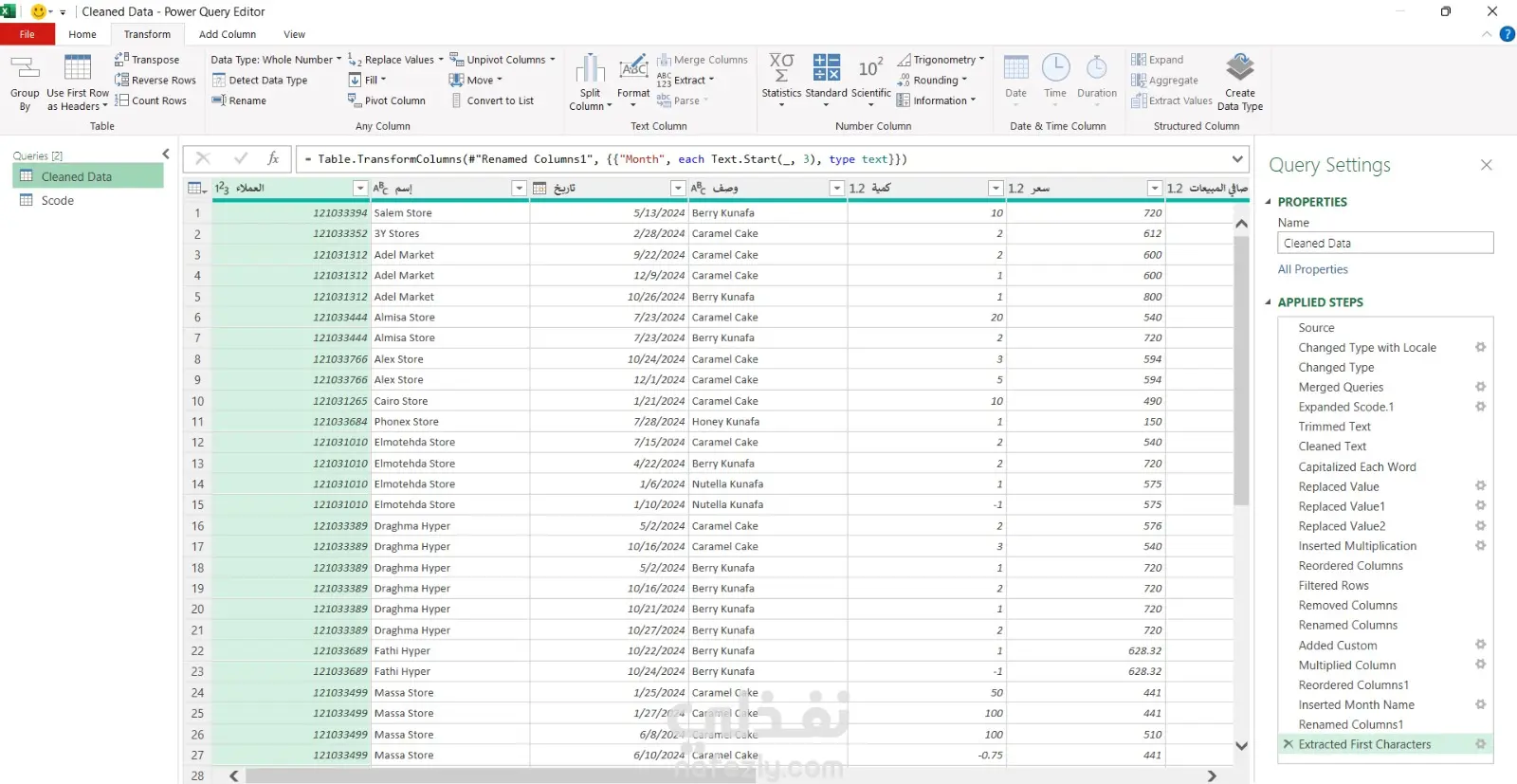
Task: Switch to the Home tab
Action: click(x=82, y=34)
